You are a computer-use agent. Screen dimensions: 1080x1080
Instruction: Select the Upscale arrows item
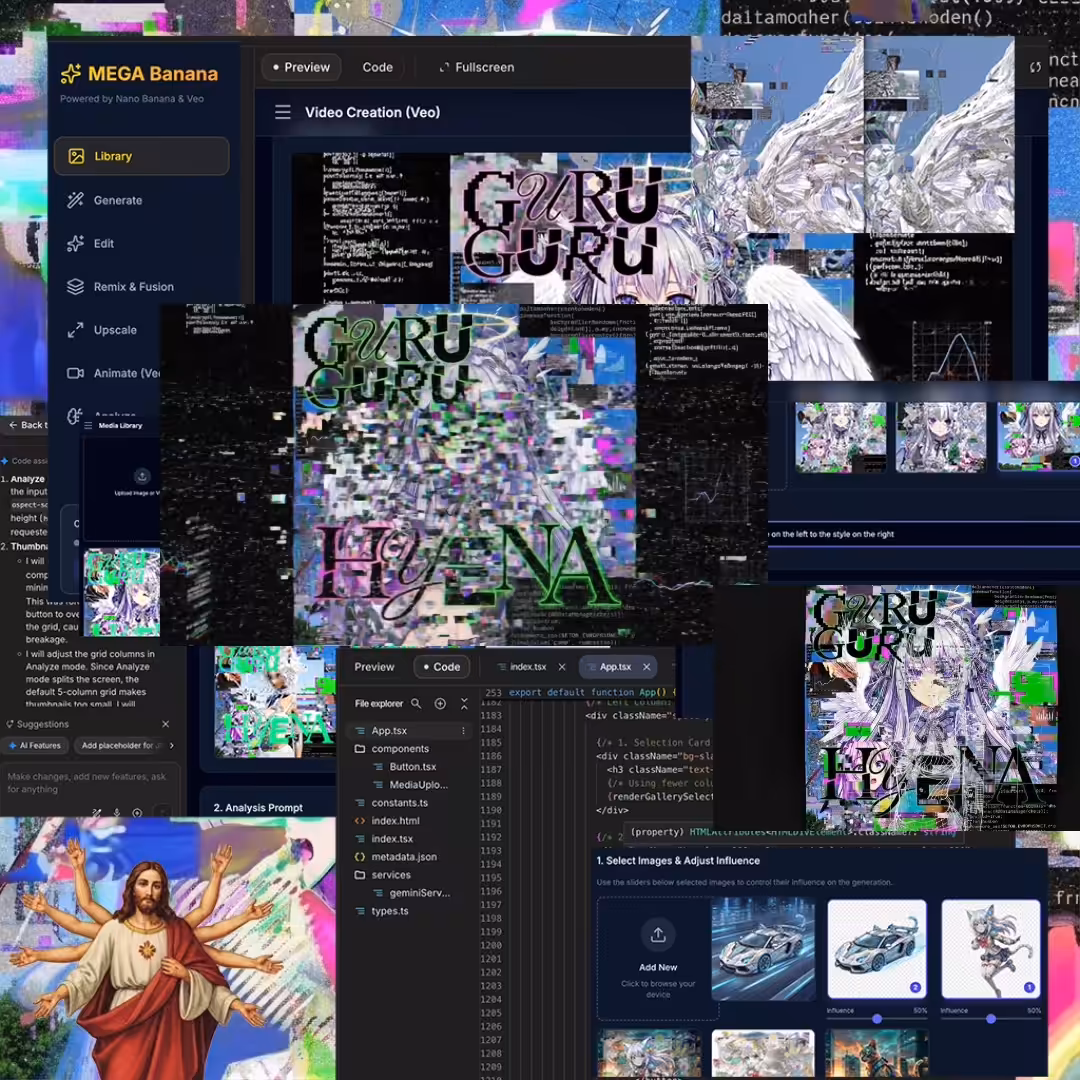click(x=75, y=331)
